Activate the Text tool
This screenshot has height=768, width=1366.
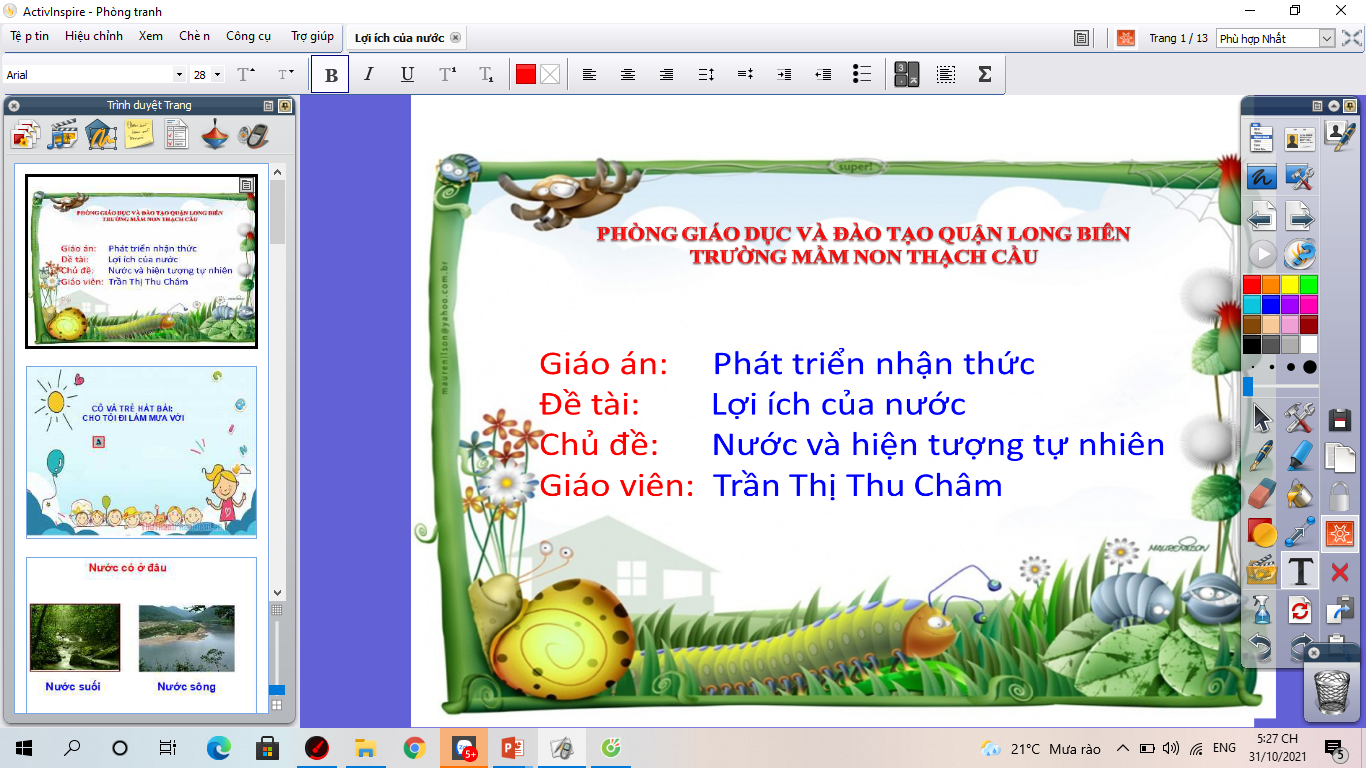pos(1300,571)
